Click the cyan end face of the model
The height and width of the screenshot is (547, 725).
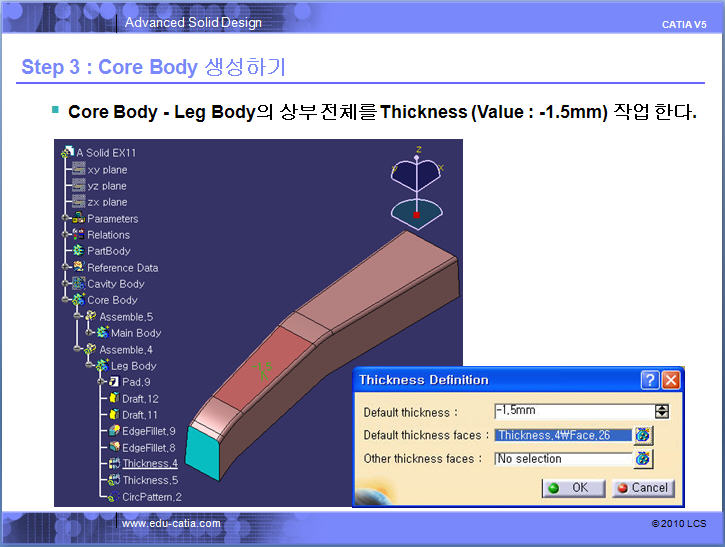pyautogui.click(x=211, y=452)
